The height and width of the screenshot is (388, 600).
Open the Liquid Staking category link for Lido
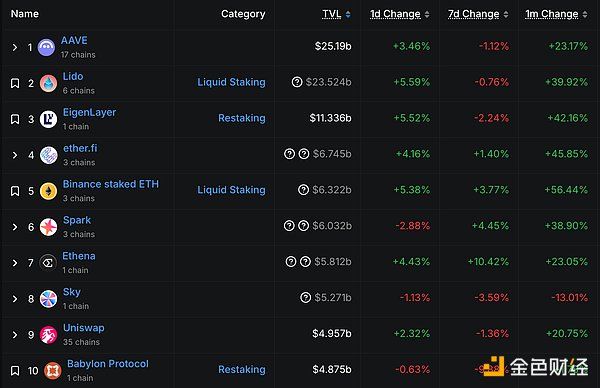(231, 82)
